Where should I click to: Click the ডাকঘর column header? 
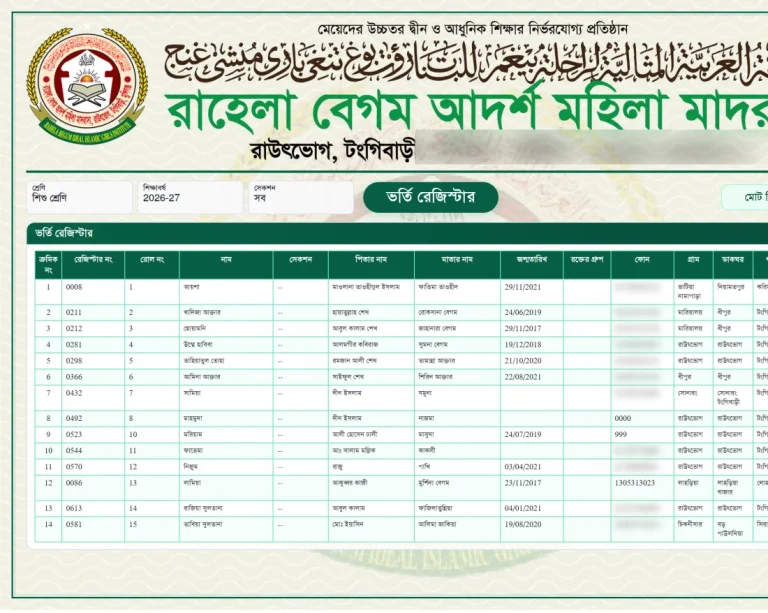tap(733, 264)
